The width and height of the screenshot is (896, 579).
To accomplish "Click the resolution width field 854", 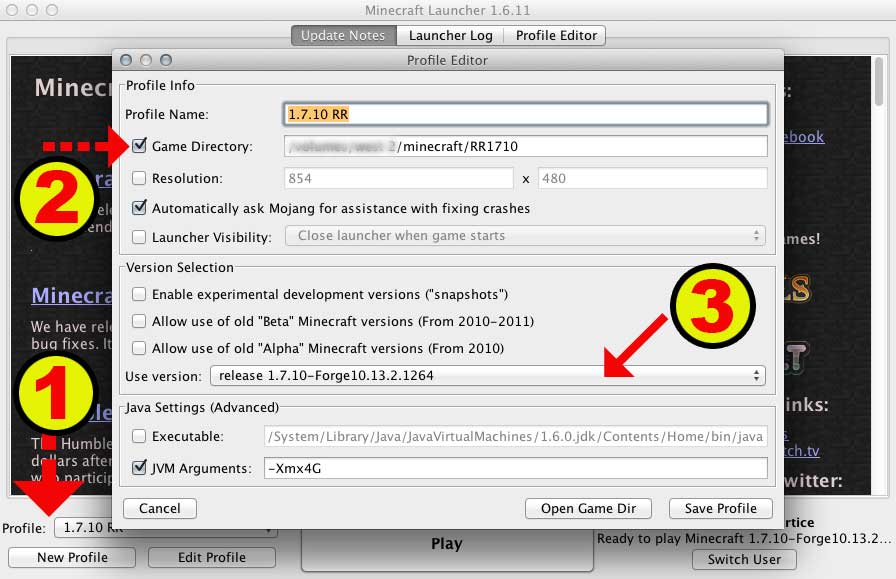I will 398,178.
